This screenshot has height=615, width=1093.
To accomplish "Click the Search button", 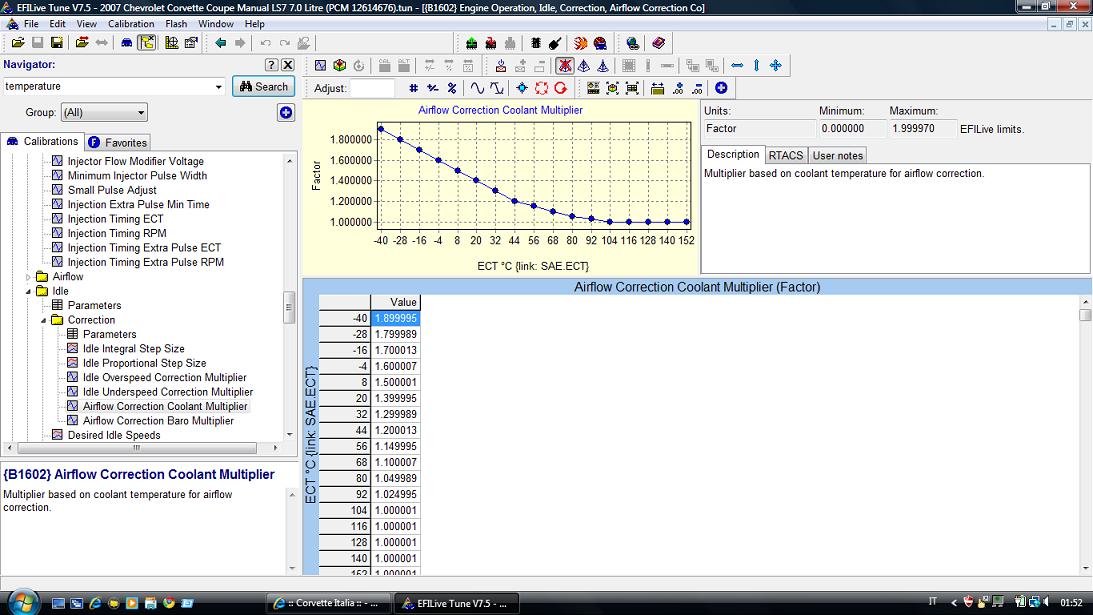I will click(263, 86).
